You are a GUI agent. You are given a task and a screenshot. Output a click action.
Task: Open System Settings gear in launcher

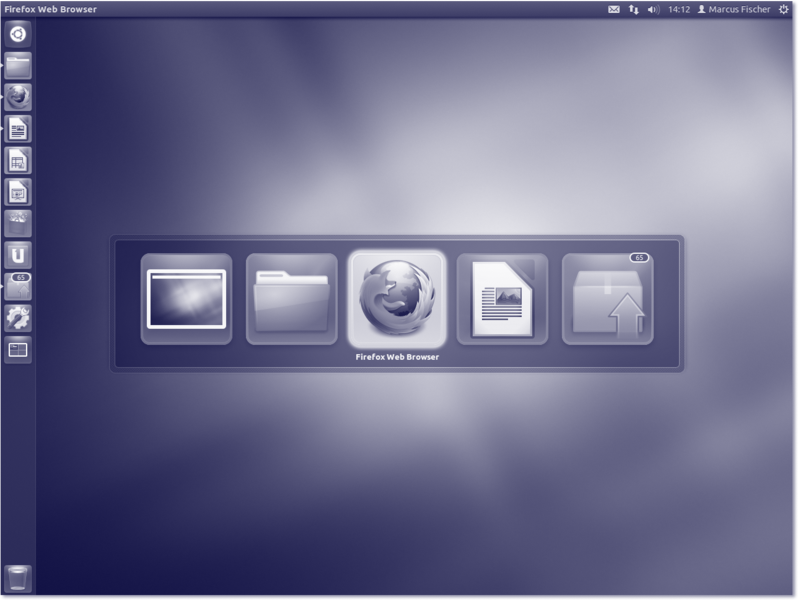18,318
